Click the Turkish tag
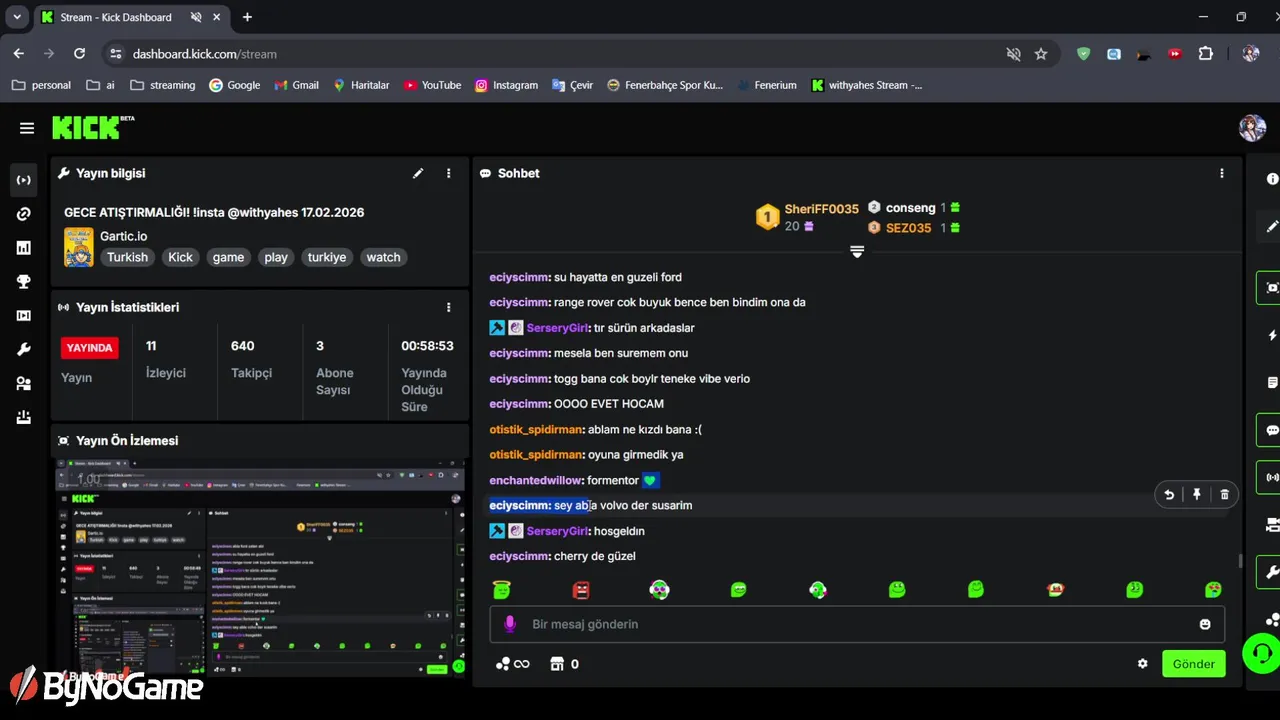The width and height of the screenshot is (1280, 720). pos(127,257)
